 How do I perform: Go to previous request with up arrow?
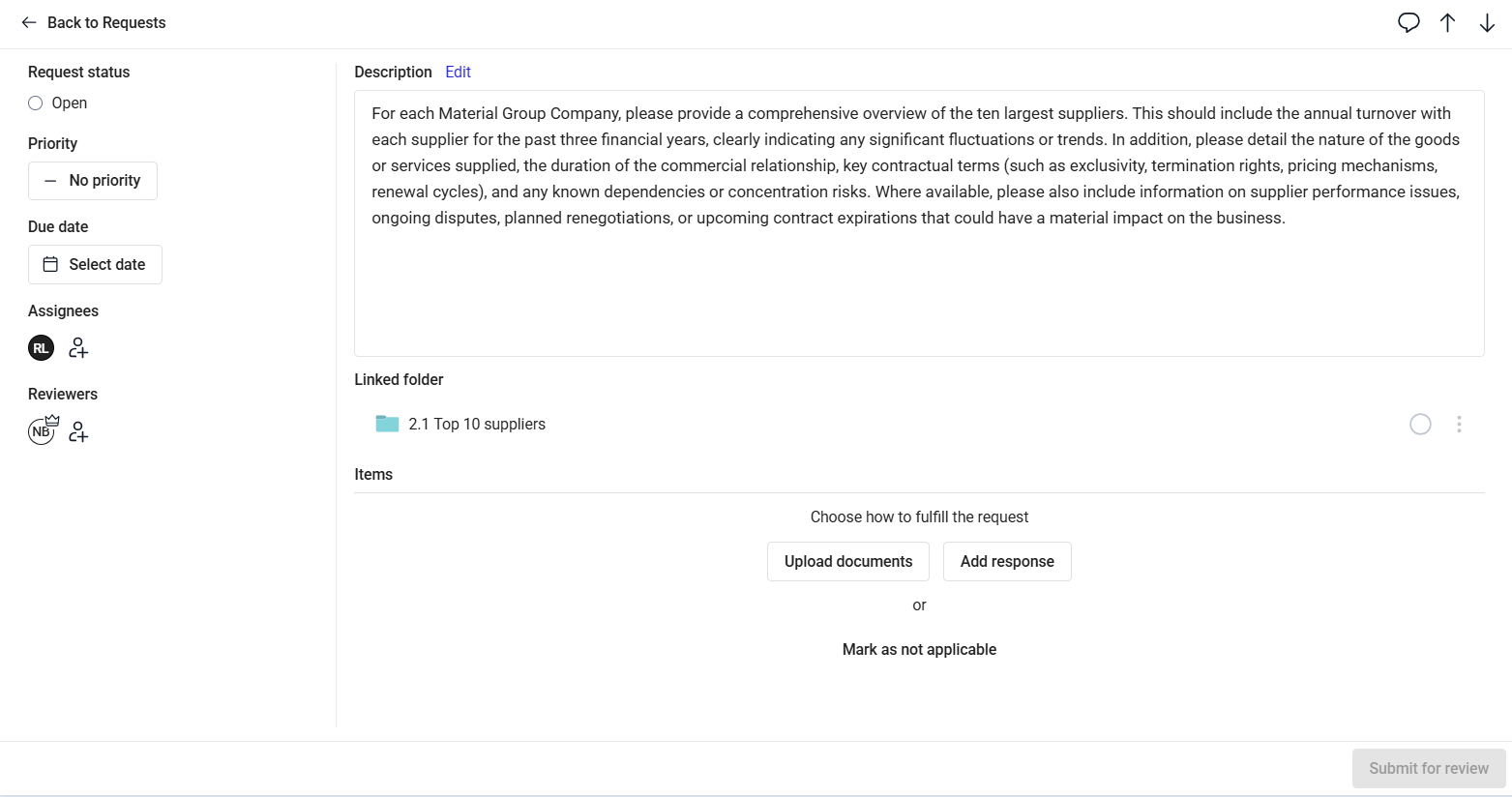pyautogui.click(x=1447, y=22)
